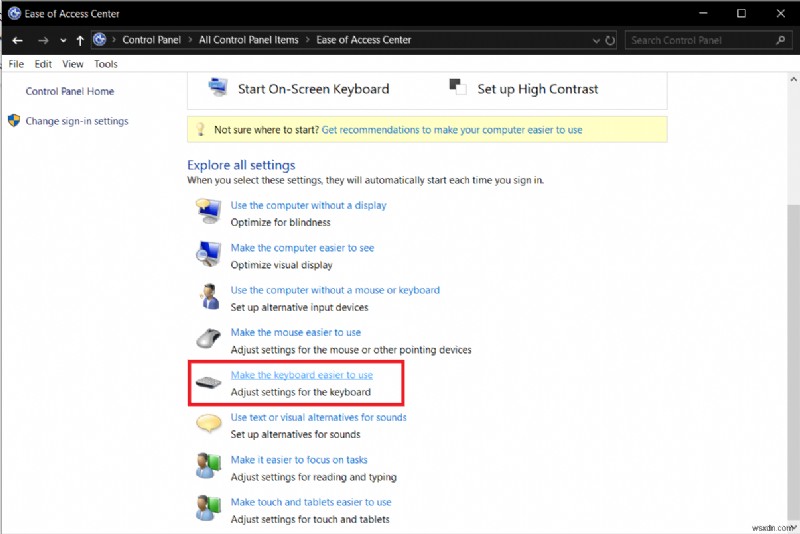Click icon beside Make it easier to focus
The image size is (800, 534).
point(208,465)
